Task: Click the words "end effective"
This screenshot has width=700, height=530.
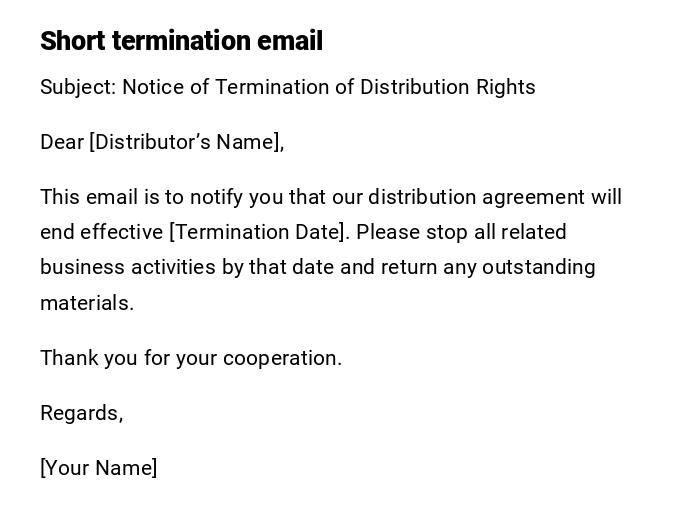Action: [102, 232]
